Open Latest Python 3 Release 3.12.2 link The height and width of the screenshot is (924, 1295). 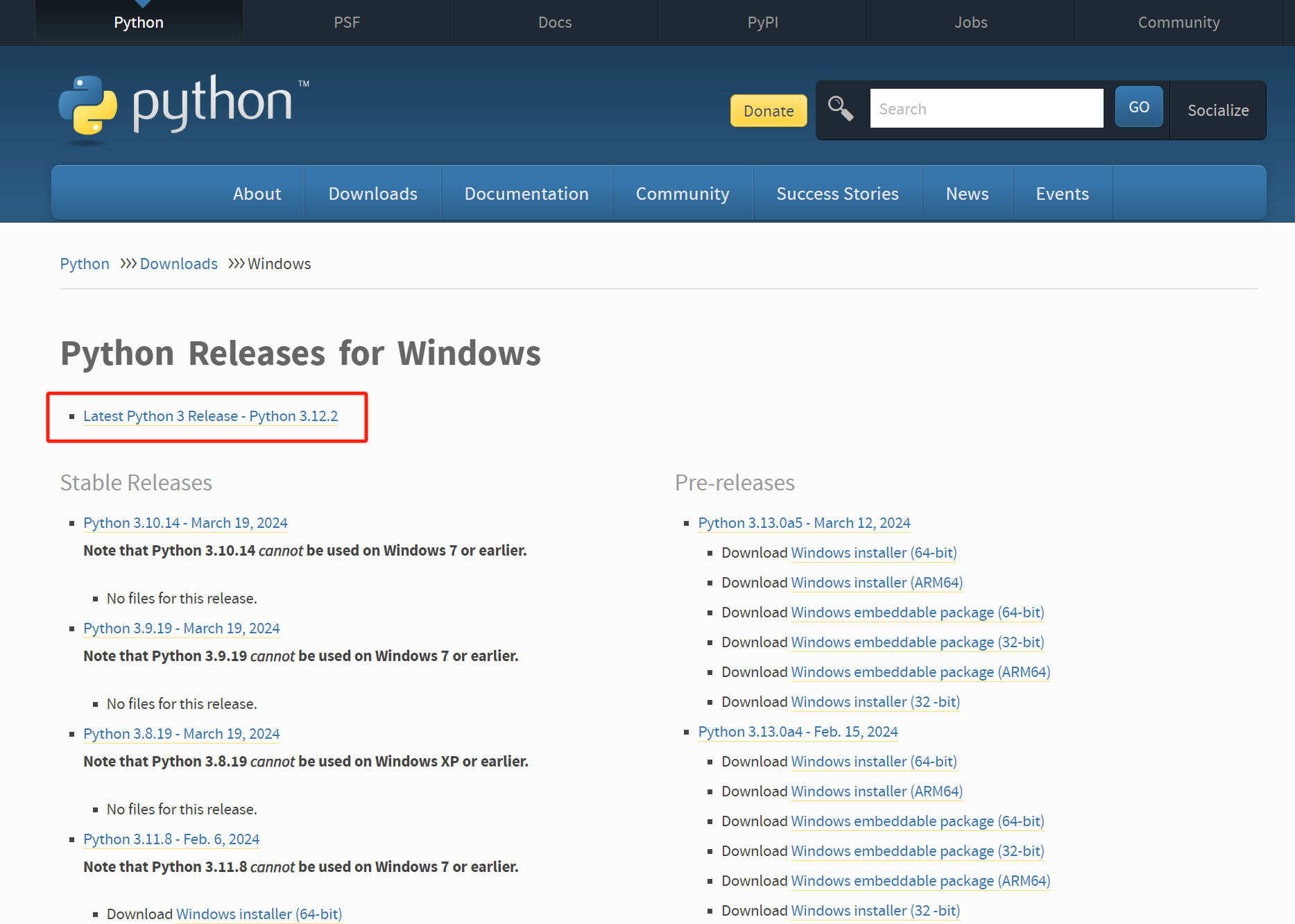click(x=210, y=416)
